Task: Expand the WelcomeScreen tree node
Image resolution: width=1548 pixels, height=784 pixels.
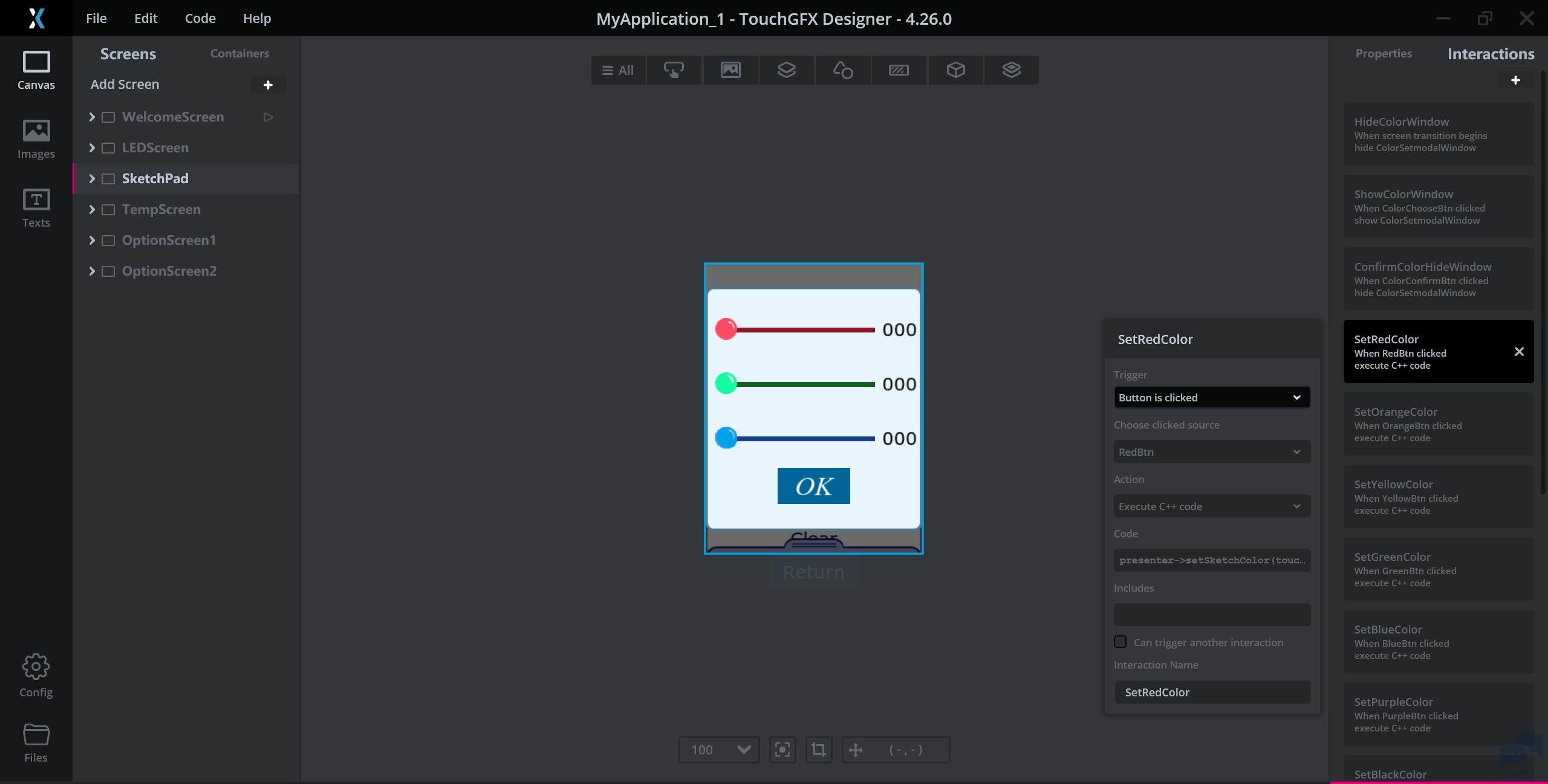Action: [x=92, y=117]
